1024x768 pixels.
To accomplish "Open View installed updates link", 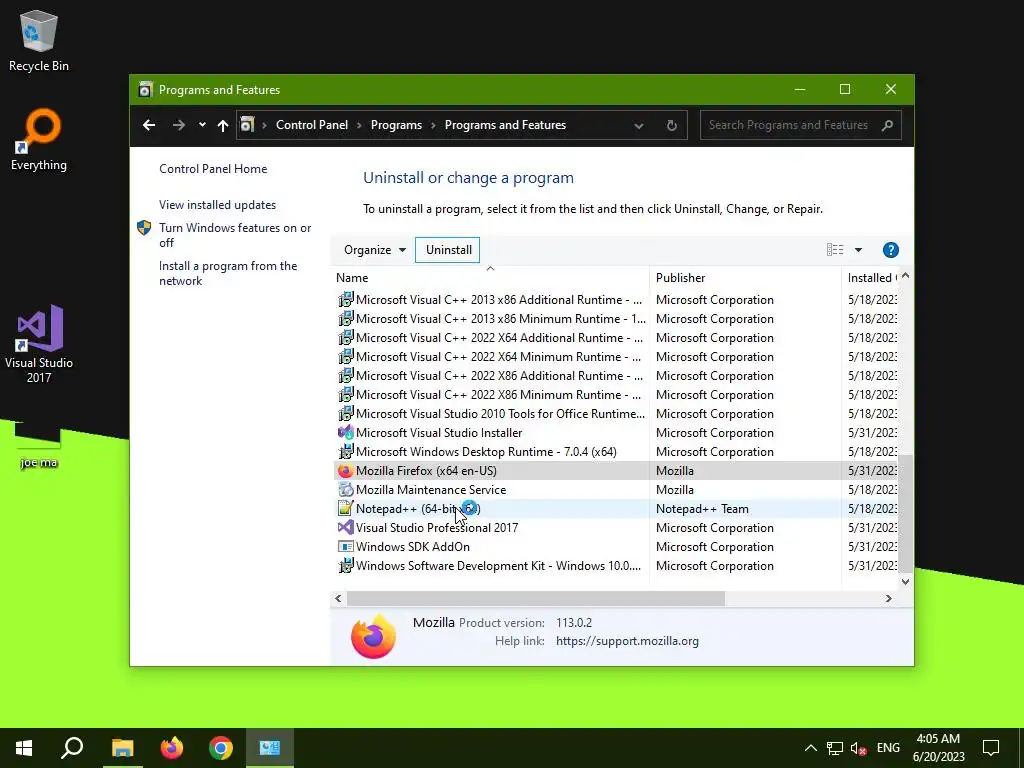I will pyautogui.click(x=217, y=204).
